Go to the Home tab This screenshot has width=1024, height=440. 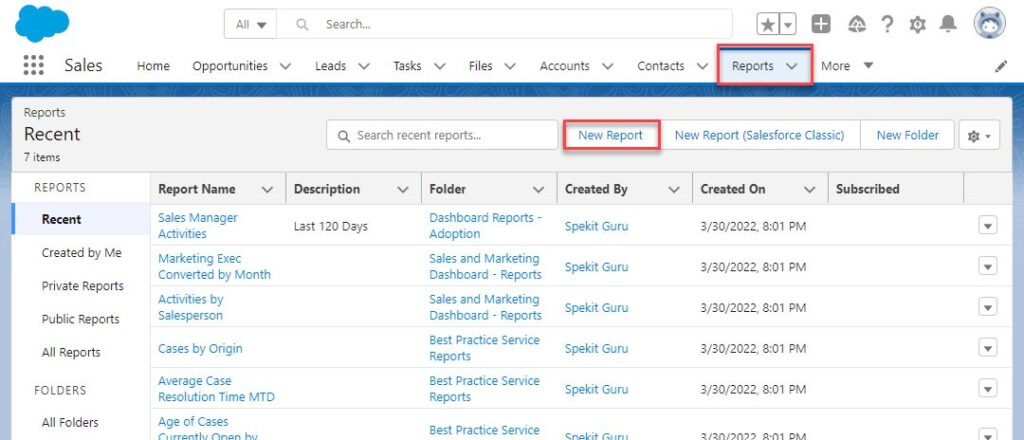point(153,66)
